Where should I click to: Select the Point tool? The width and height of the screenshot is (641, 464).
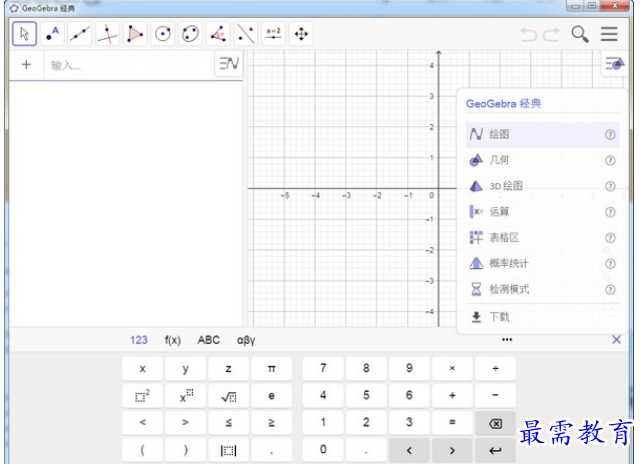[x=52, y=34]
